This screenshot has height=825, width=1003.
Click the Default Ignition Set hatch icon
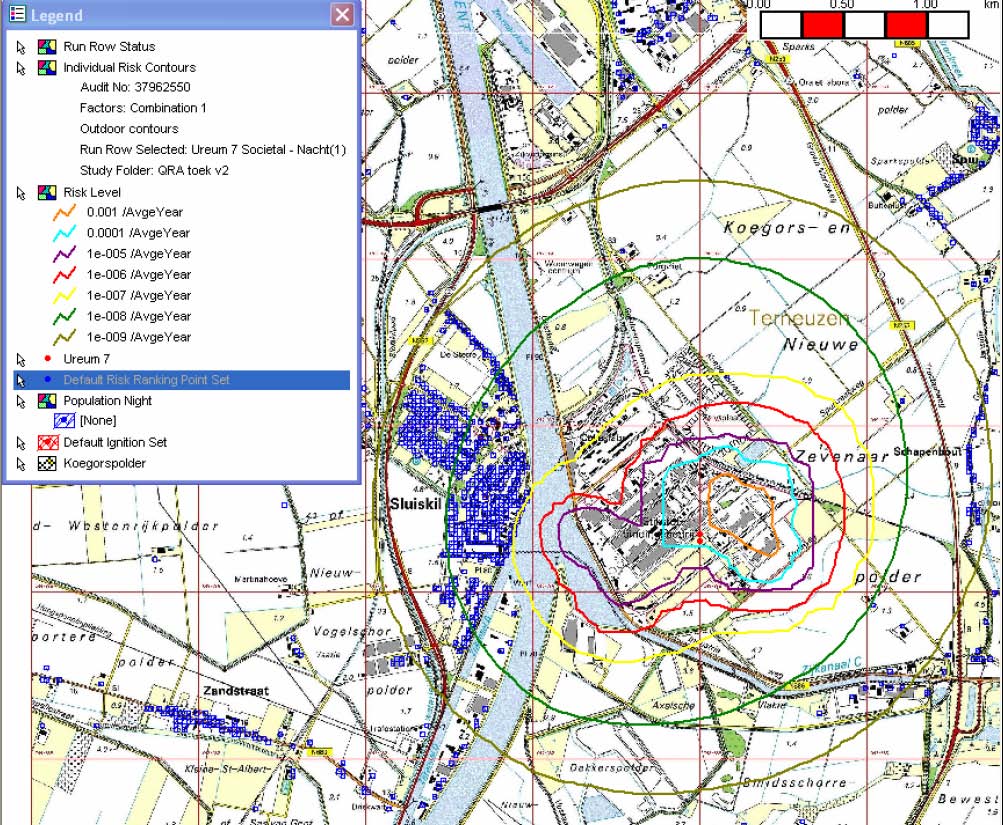pos(48,443)
